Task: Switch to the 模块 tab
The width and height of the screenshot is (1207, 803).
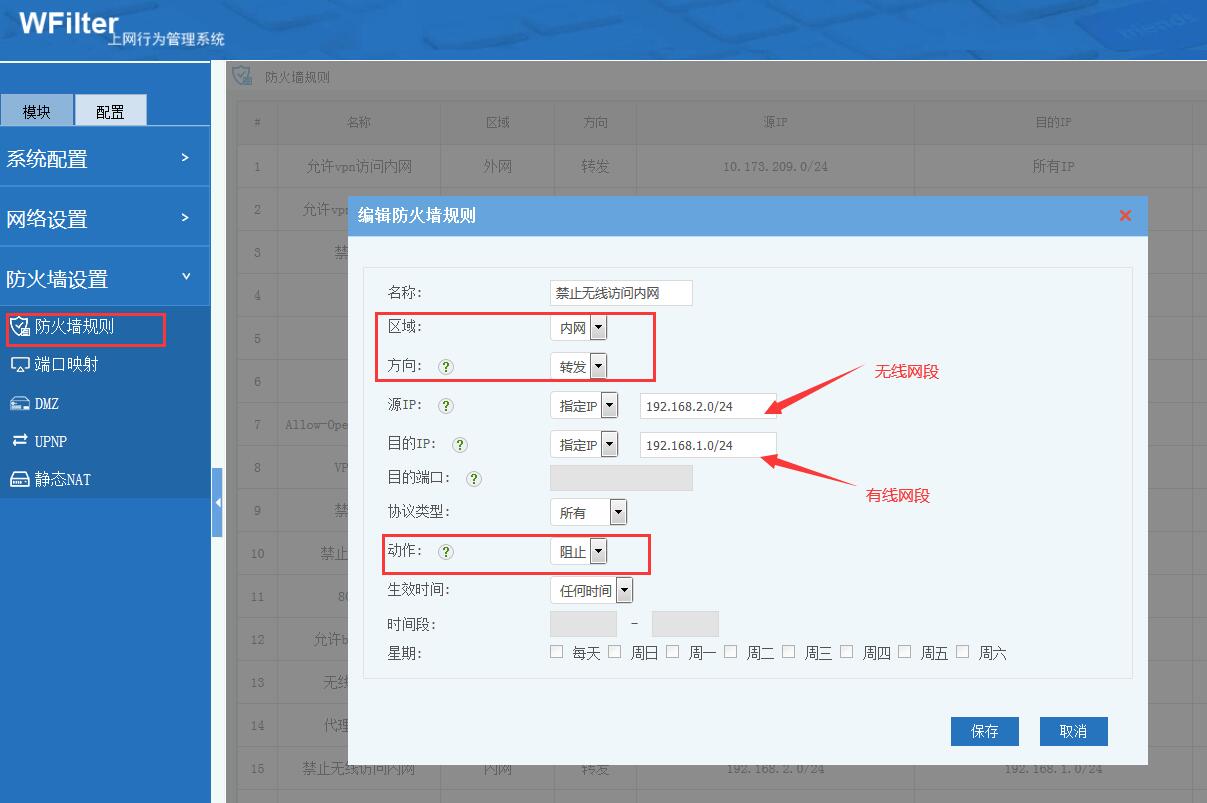Action: pos(37,111)
